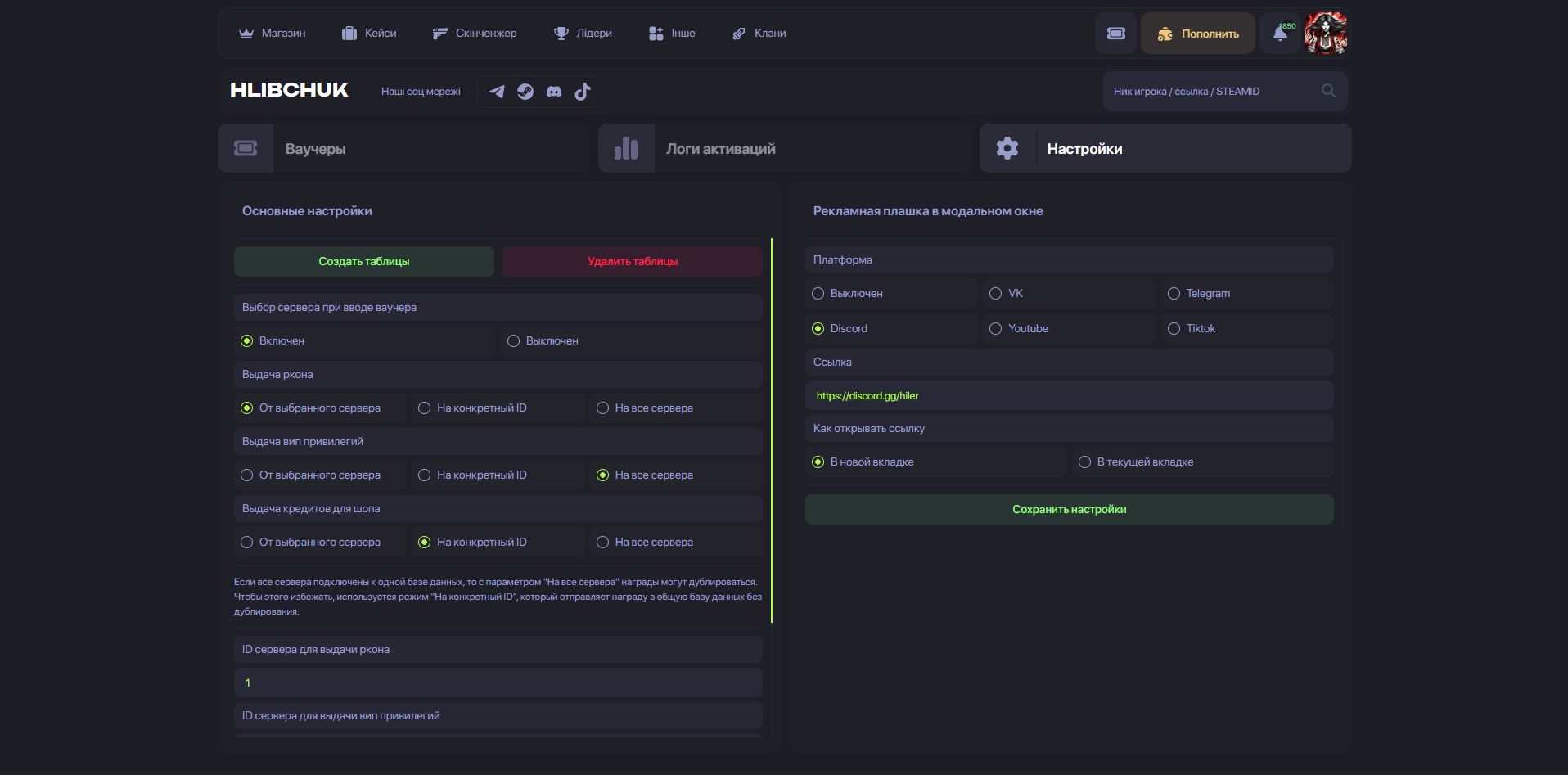Screen dimensions: 1568x775
Task: Click the Пополнить balance button
Action: tap(1198, 34)
